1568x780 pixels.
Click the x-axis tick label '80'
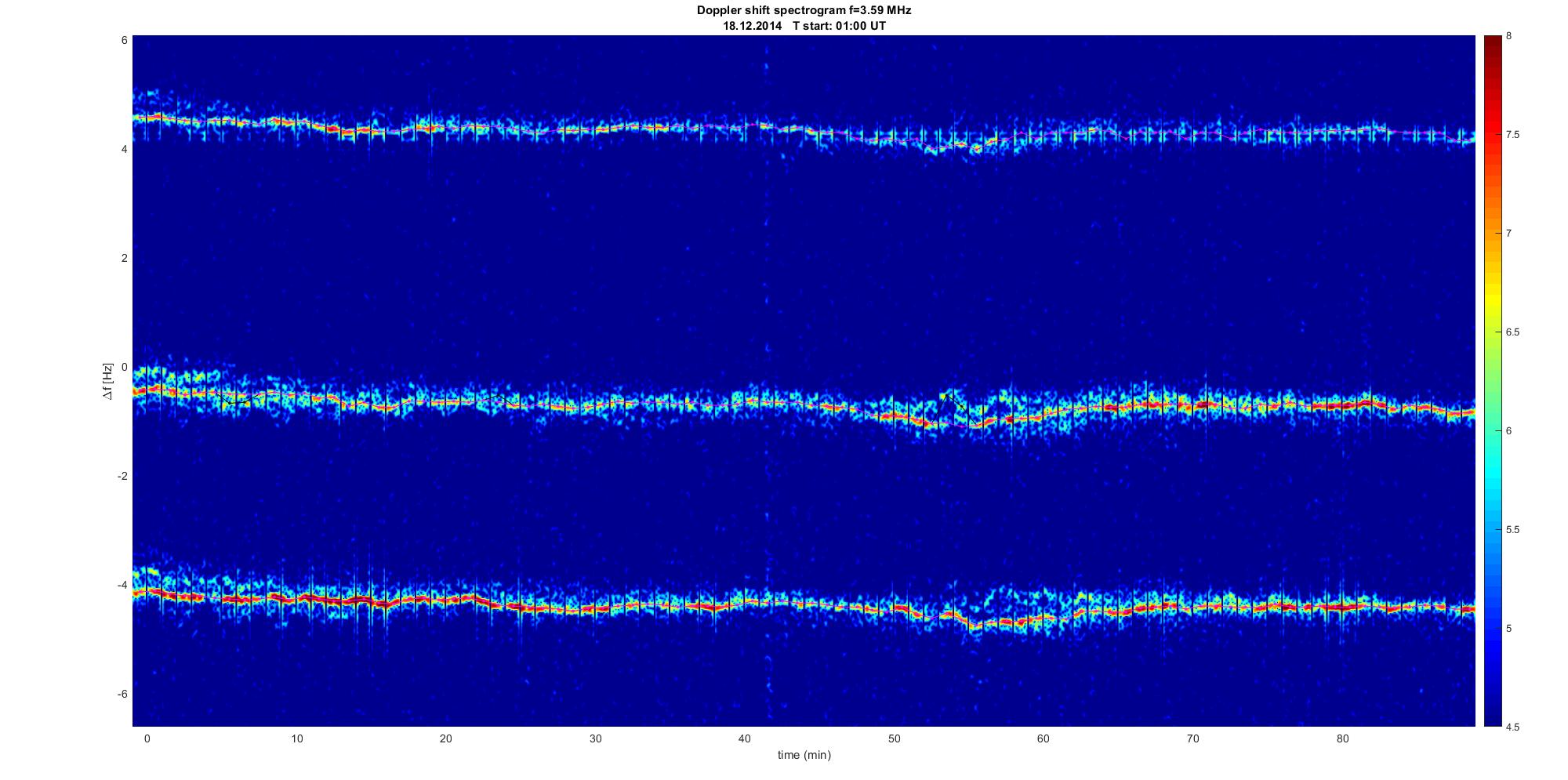[1342, 738]
